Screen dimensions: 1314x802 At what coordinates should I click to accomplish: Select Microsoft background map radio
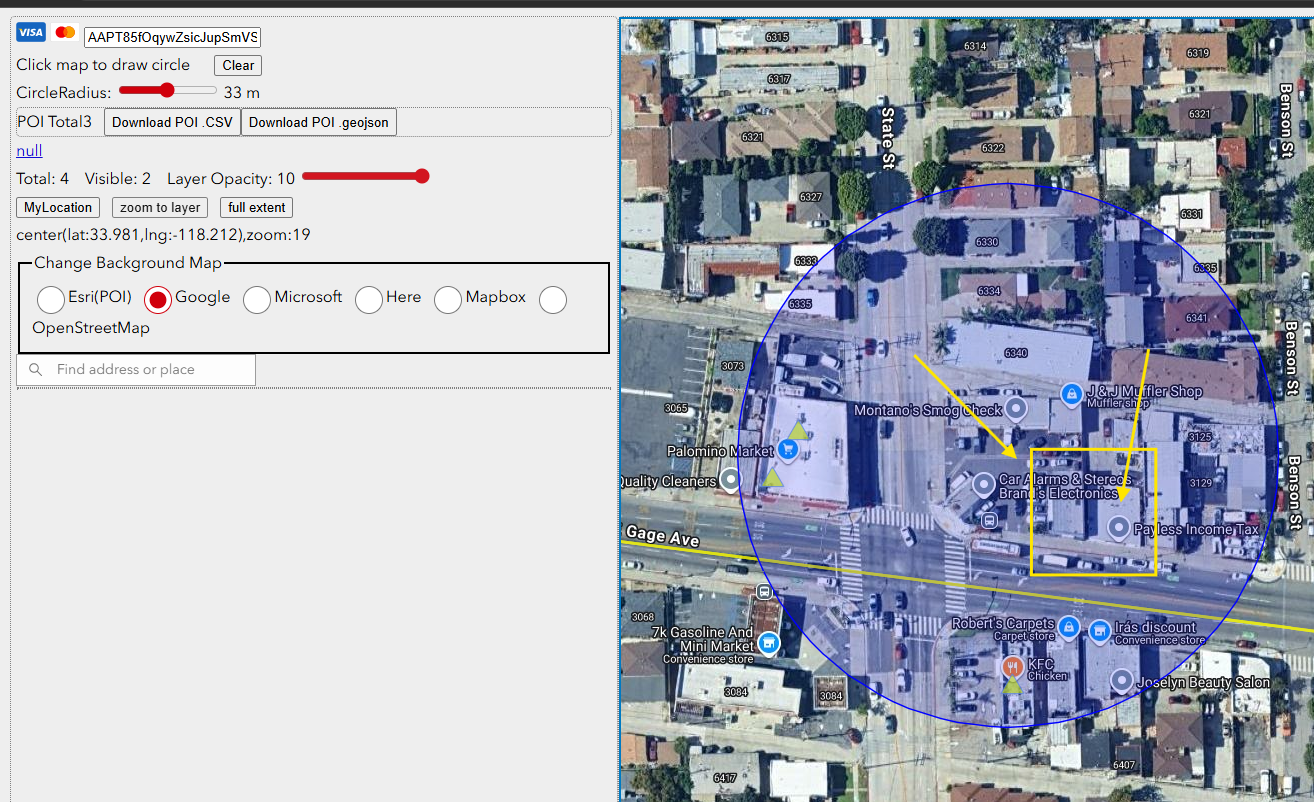(x=257, y=299)
